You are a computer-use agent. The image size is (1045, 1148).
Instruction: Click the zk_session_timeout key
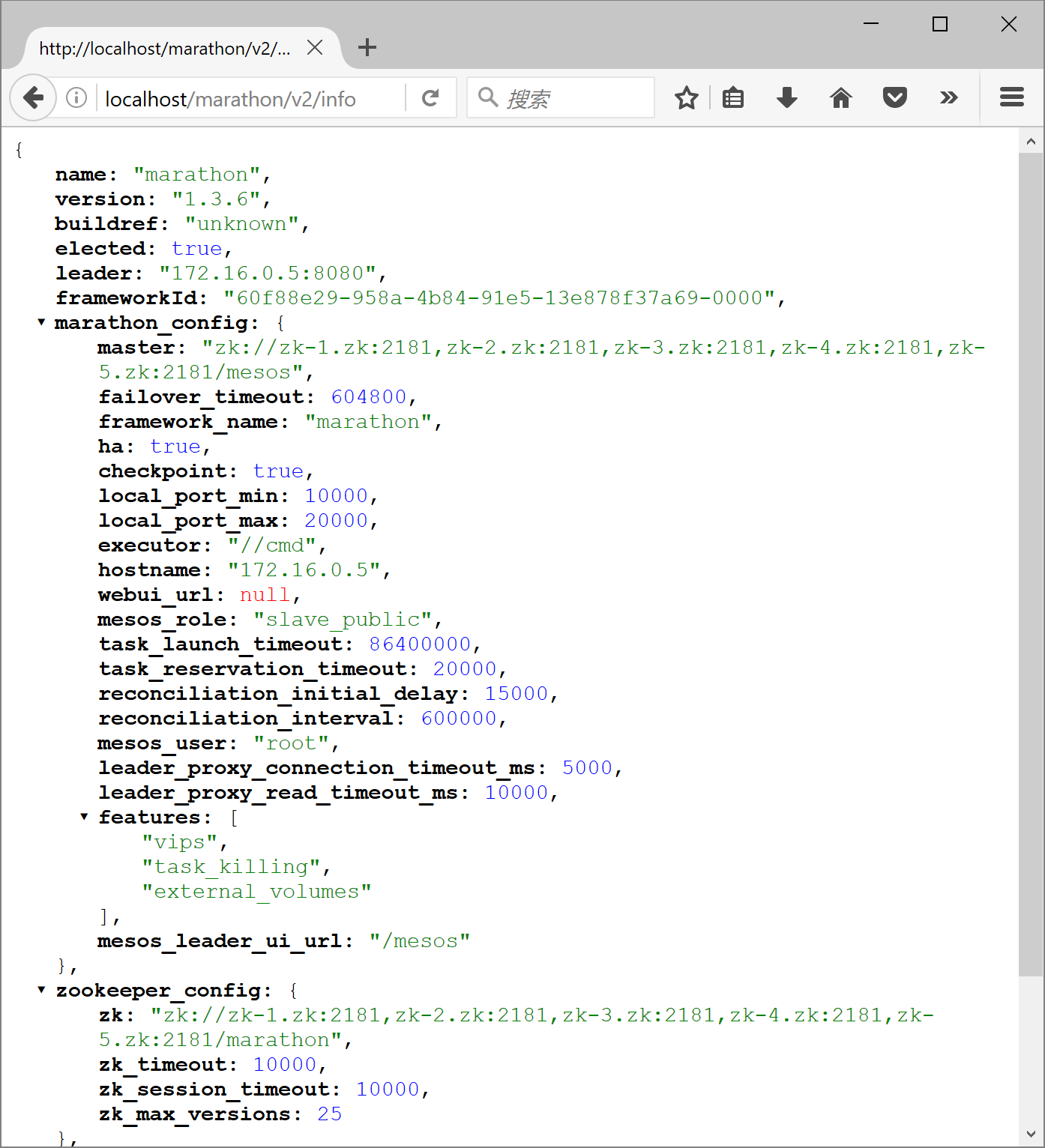click(219, 1089)
